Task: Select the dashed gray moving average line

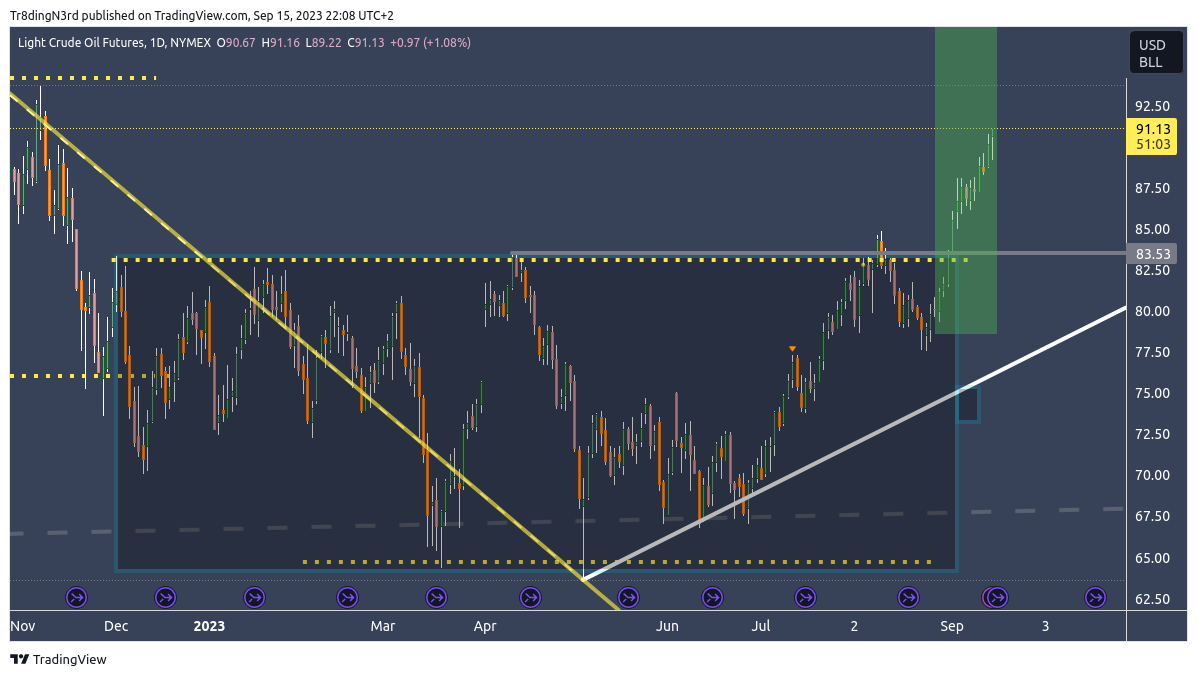Action: pos(565,521)
